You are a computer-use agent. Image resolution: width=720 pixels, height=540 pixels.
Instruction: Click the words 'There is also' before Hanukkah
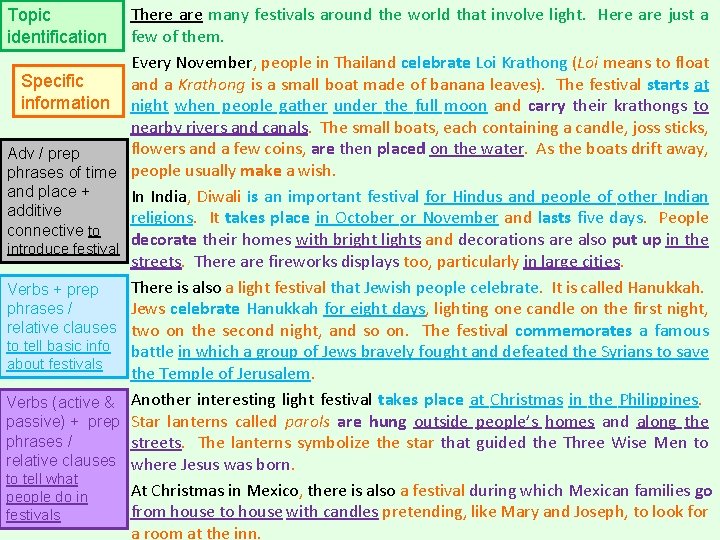coord(176,287)
